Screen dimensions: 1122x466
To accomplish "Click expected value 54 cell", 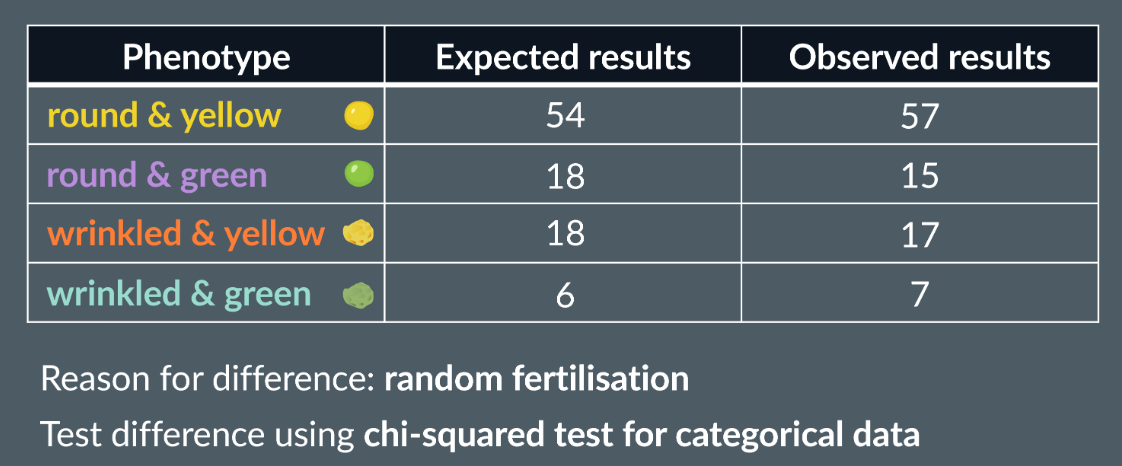I will 564,116.
